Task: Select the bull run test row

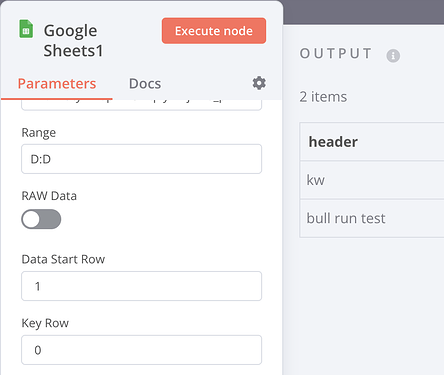Action: tap(372, 218)
